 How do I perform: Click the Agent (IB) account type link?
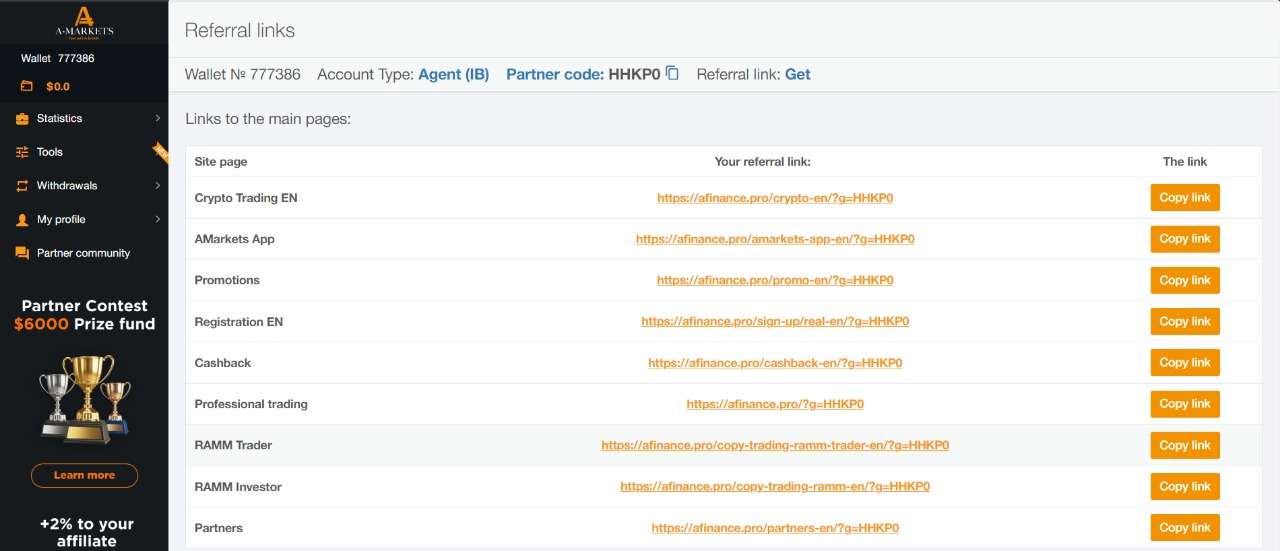(453, 74)
